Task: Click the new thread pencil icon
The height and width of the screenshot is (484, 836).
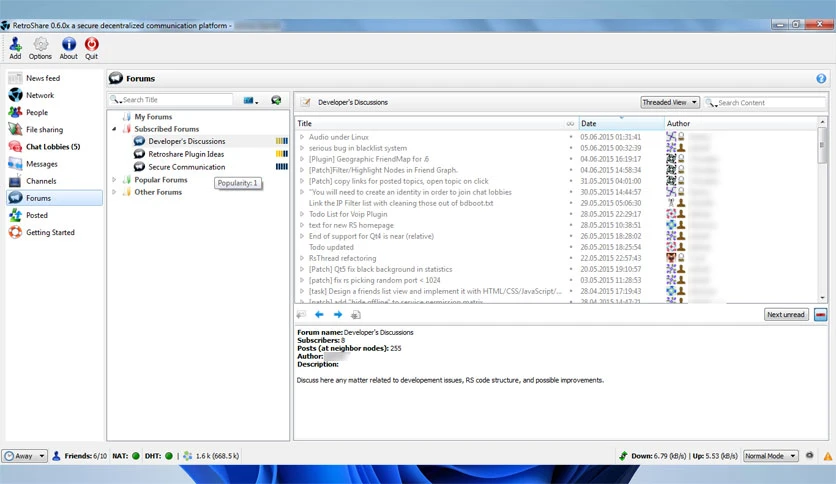Action: tap(305, 102)
